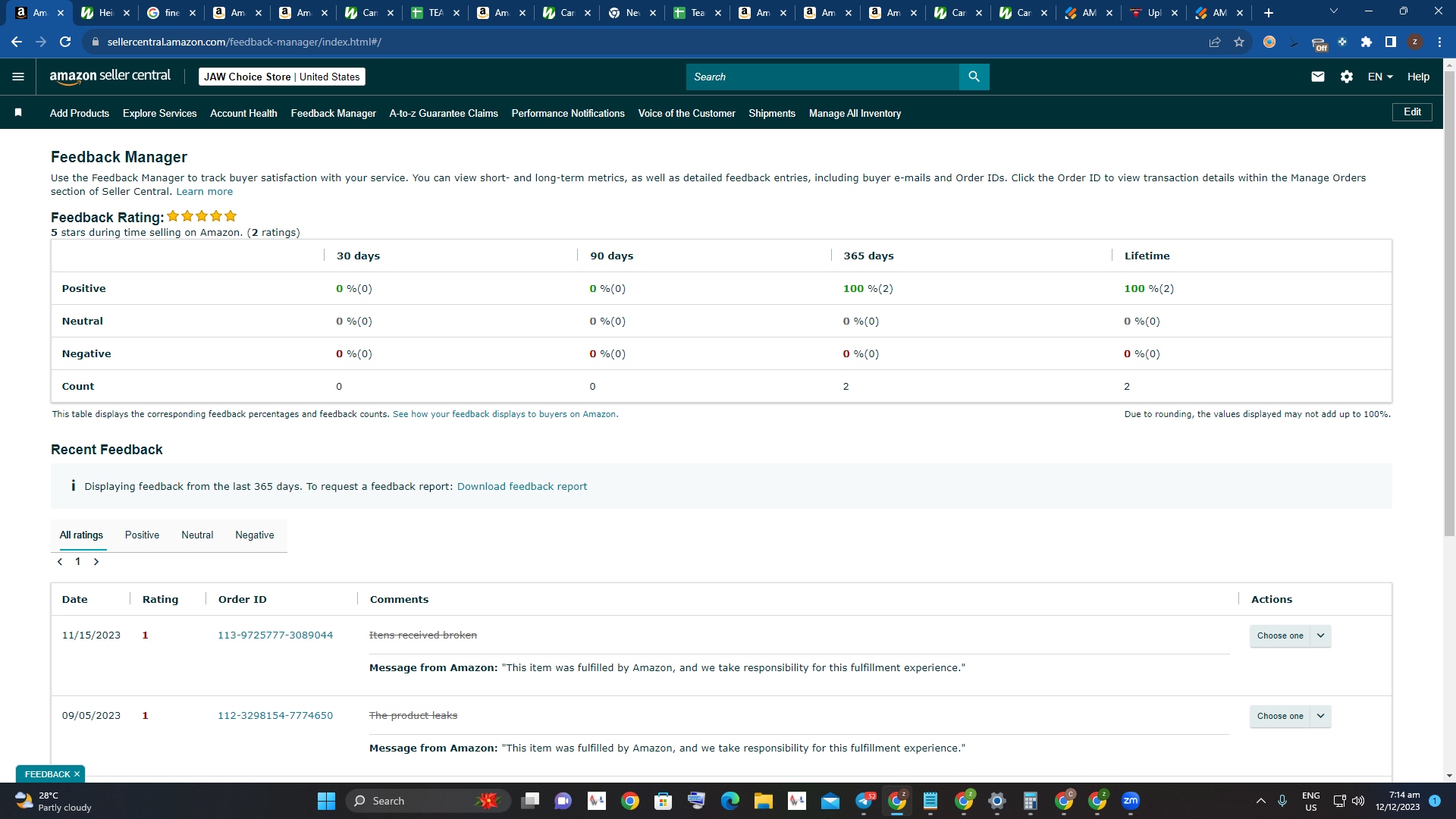Screen dimensions: 1456x819
Task: Show hidden system tray icons
Action: tap(1261, 801)
